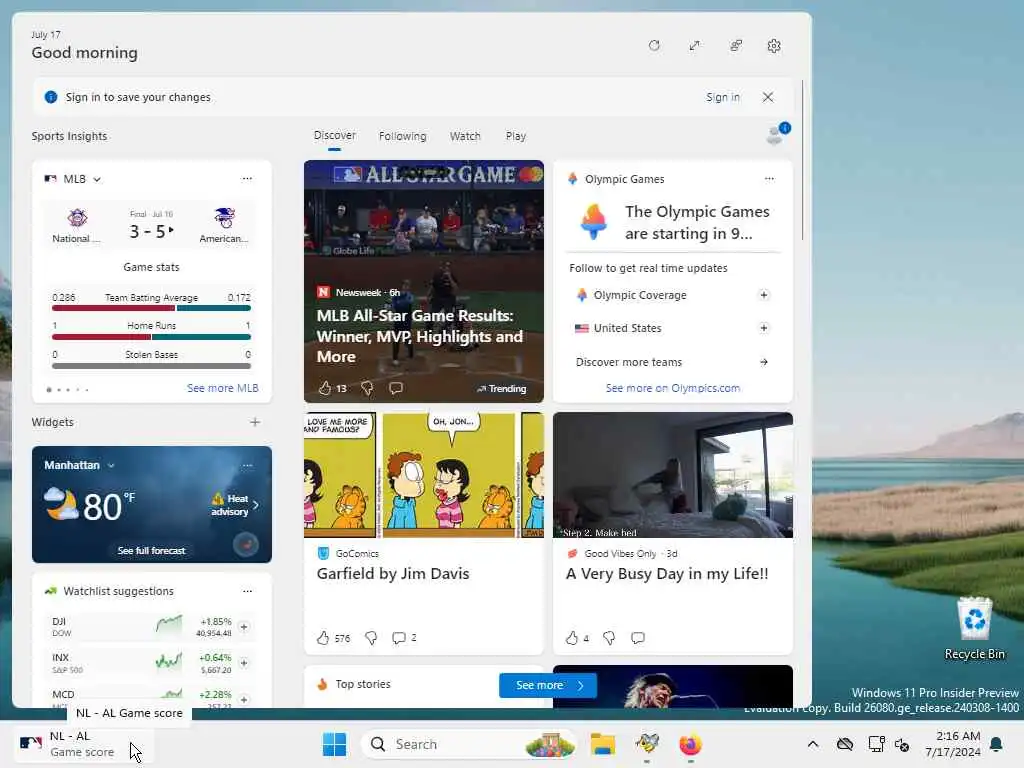The width and height of the screenshot is (1024, 768).
Task: Follow Olympic Coverage with plus
Action: pos(763,295)
